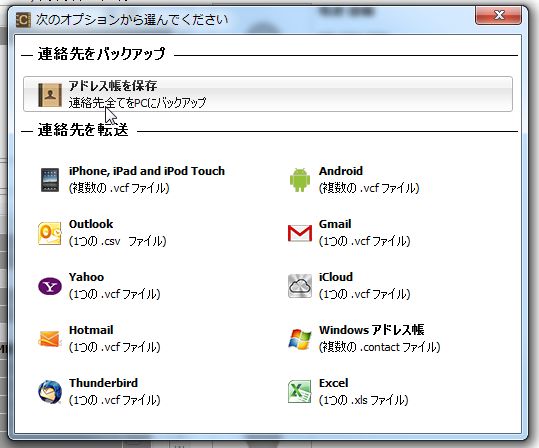
Task: Select Windows アドレス帳 export label
Action: pyautogui.click(x=372, y=330)
